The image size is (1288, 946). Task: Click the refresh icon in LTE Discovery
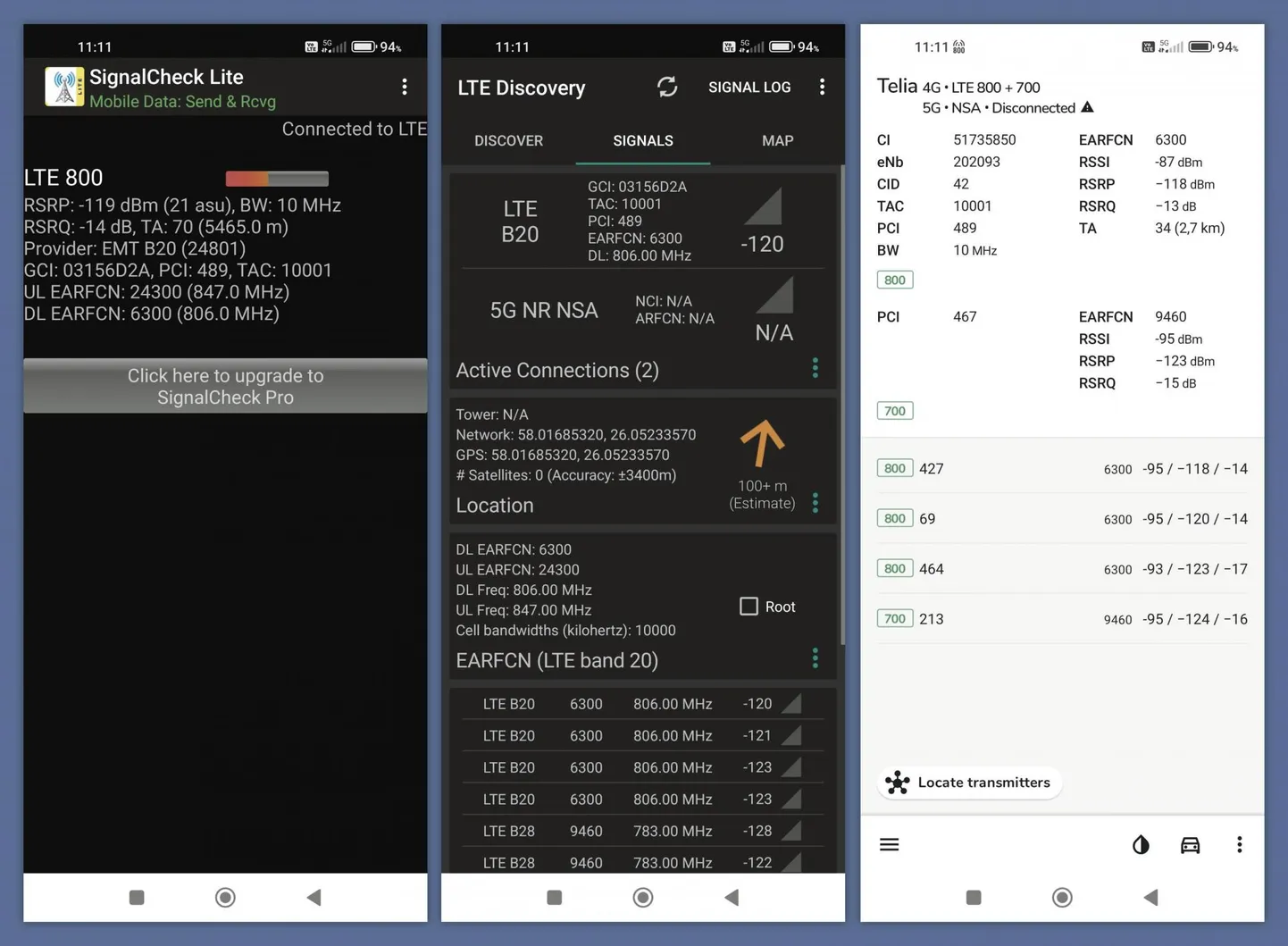coord(667,87)
